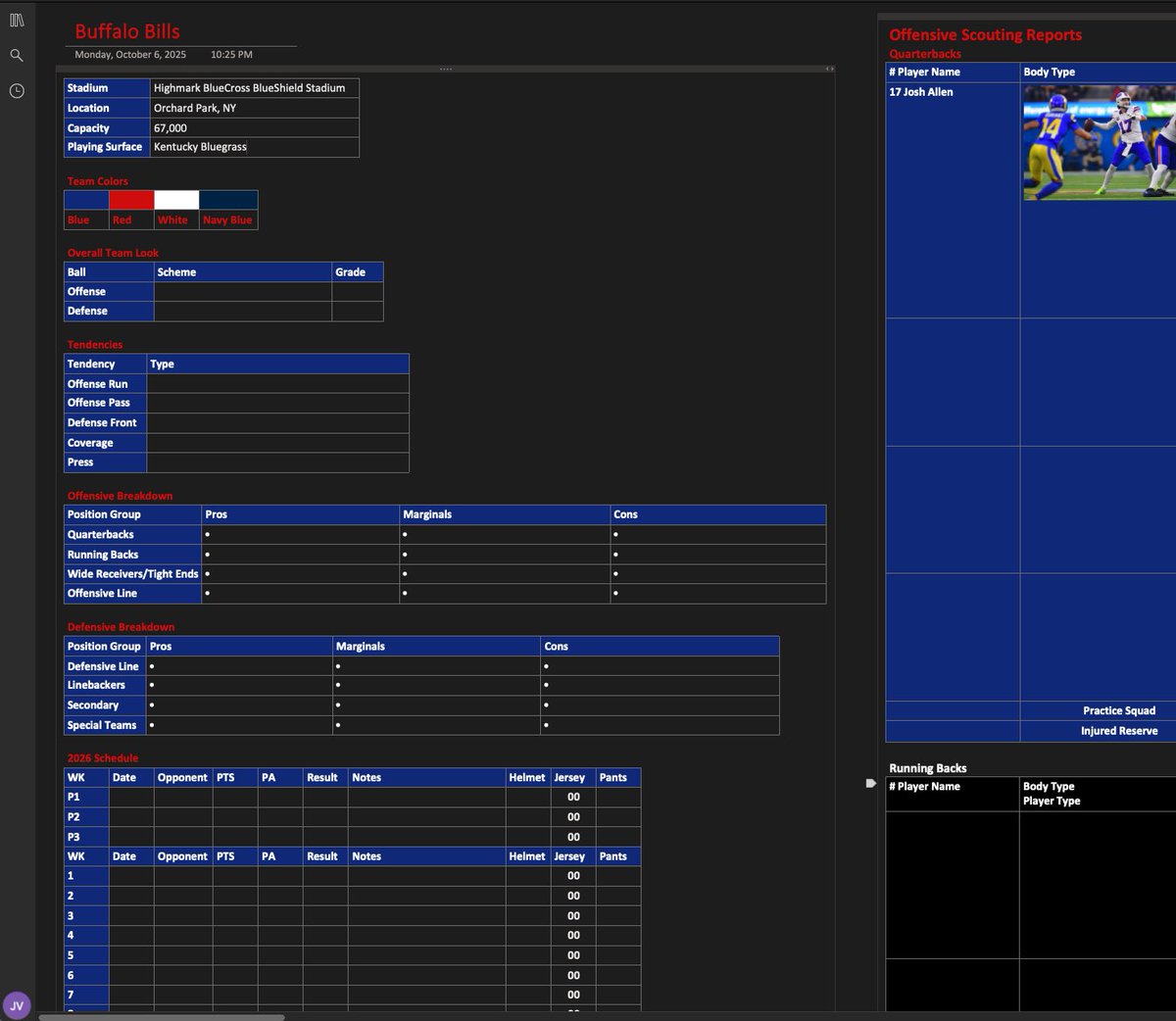The image size is (1176, 1021).
Task: Click the red Quarterbacks heading in scouting reports
Action: (x=925, y=54)
